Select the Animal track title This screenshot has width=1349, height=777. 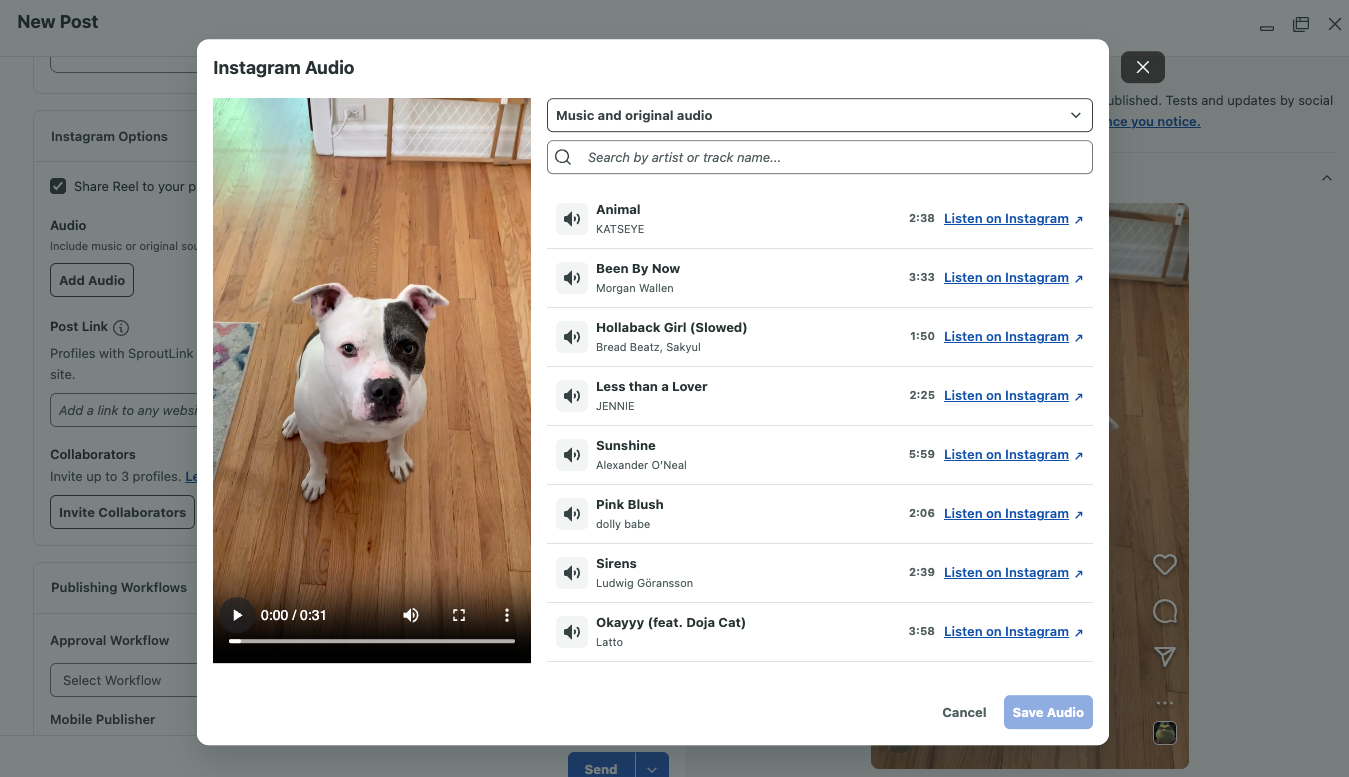coord(618,210)
